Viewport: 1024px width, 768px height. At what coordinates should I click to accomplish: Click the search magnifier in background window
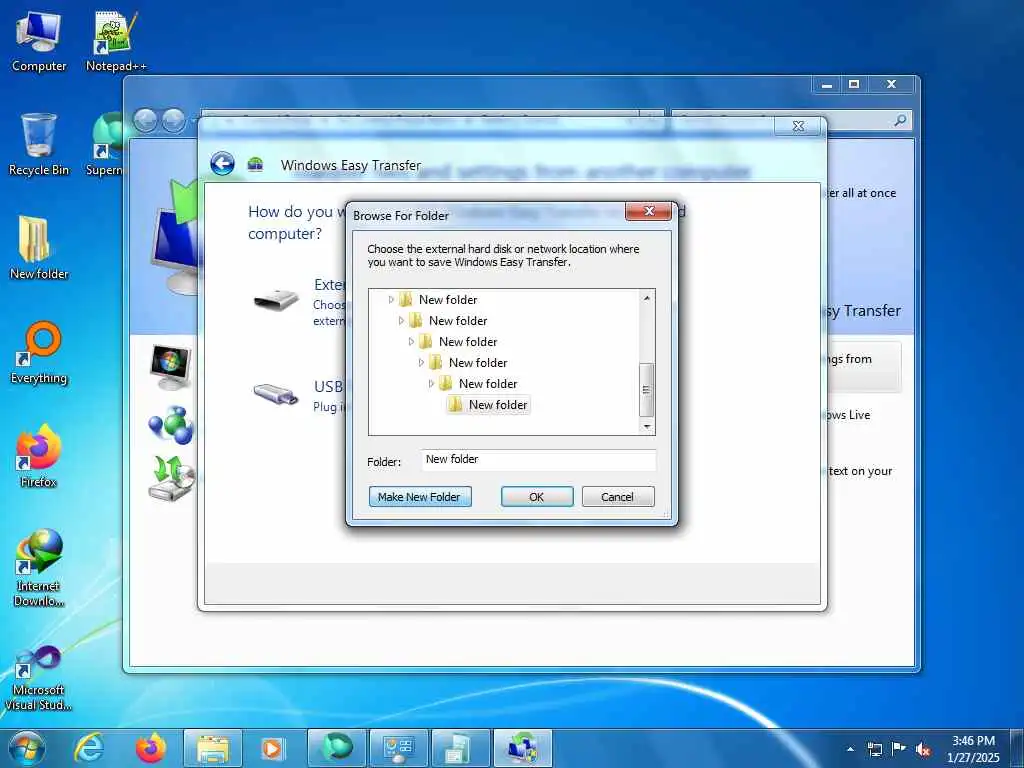[x=900, y=120]
